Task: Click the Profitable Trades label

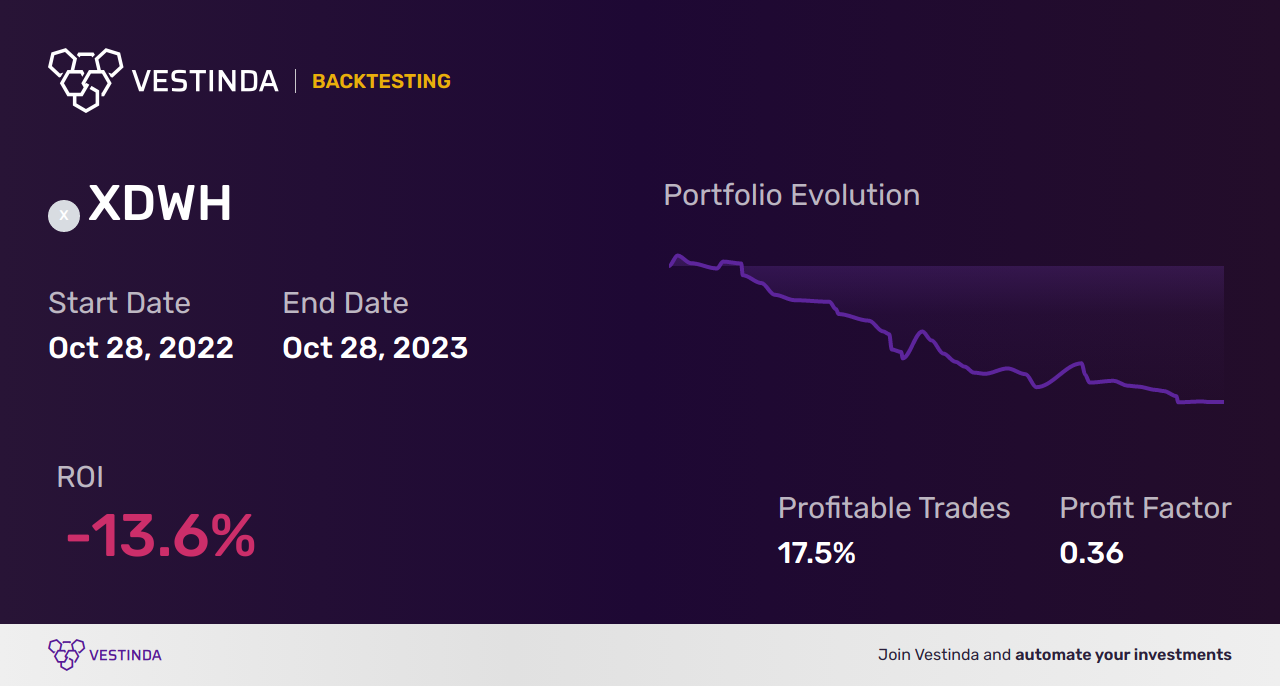Action: point(894,508)
